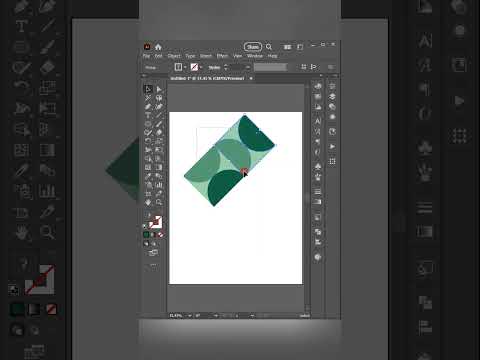Switch to Draw Behind mode
The width and height of the screenshot is (480, 360).
click(x=154, y=244)
